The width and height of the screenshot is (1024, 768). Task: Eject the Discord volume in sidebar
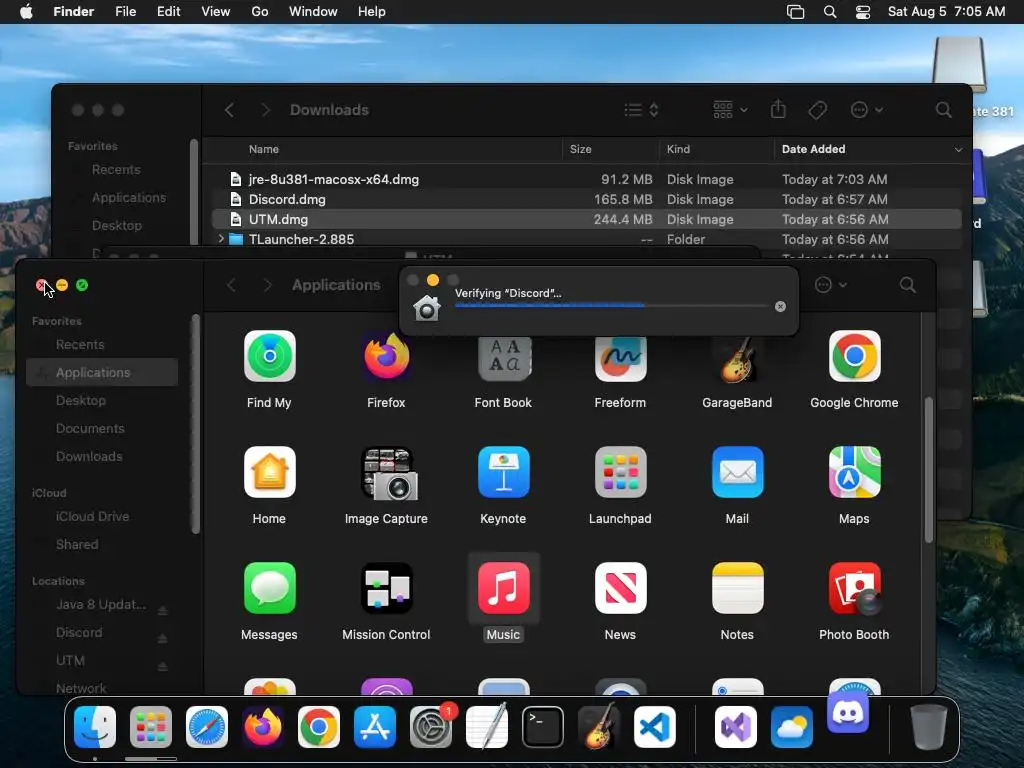[x=163, y=638]
